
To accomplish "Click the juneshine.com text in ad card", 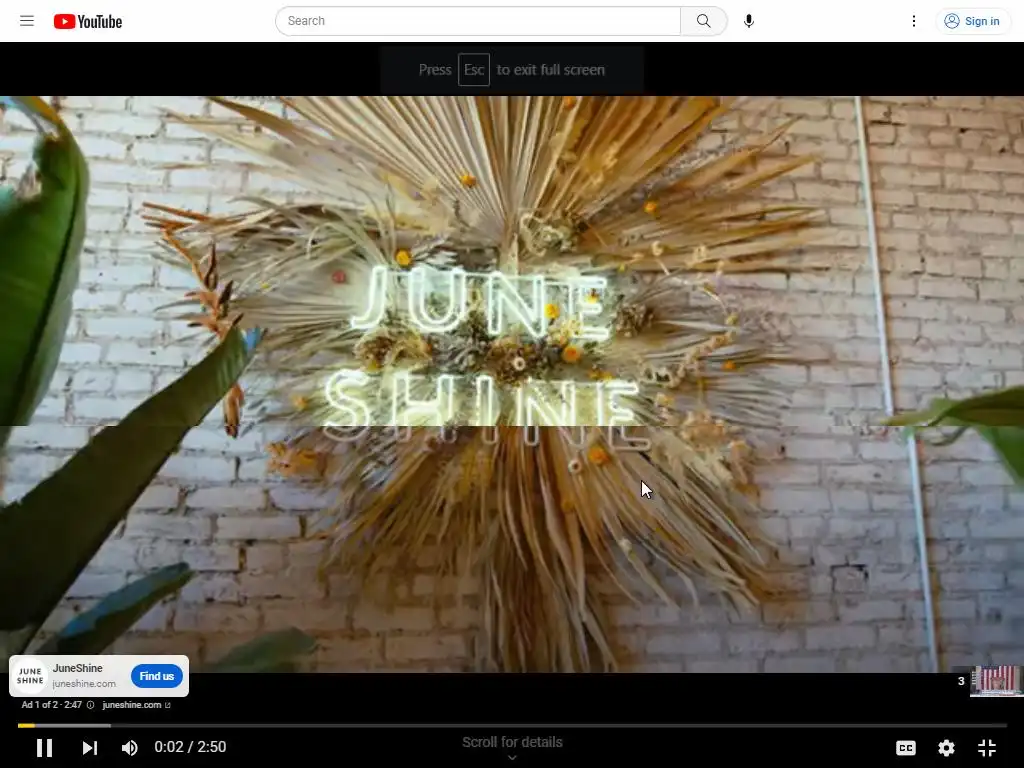I will pos(84,684).
